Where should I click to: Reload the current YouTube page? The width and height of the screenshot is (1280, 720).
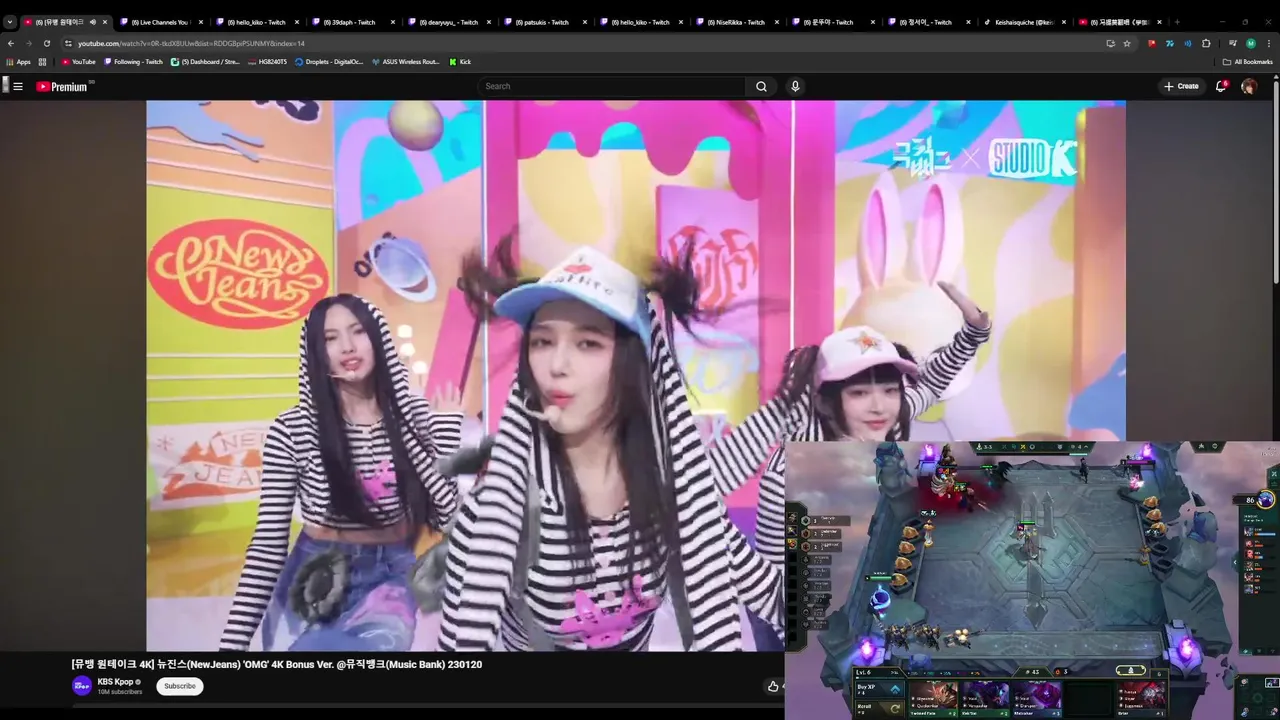tap(47, 43)
